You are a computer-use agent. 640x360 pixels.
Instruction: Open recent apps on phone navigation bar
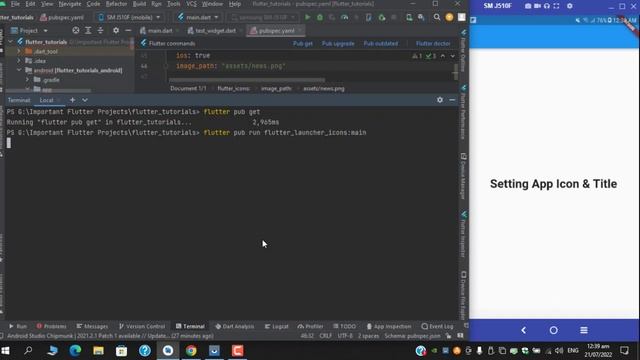point(584,330)
